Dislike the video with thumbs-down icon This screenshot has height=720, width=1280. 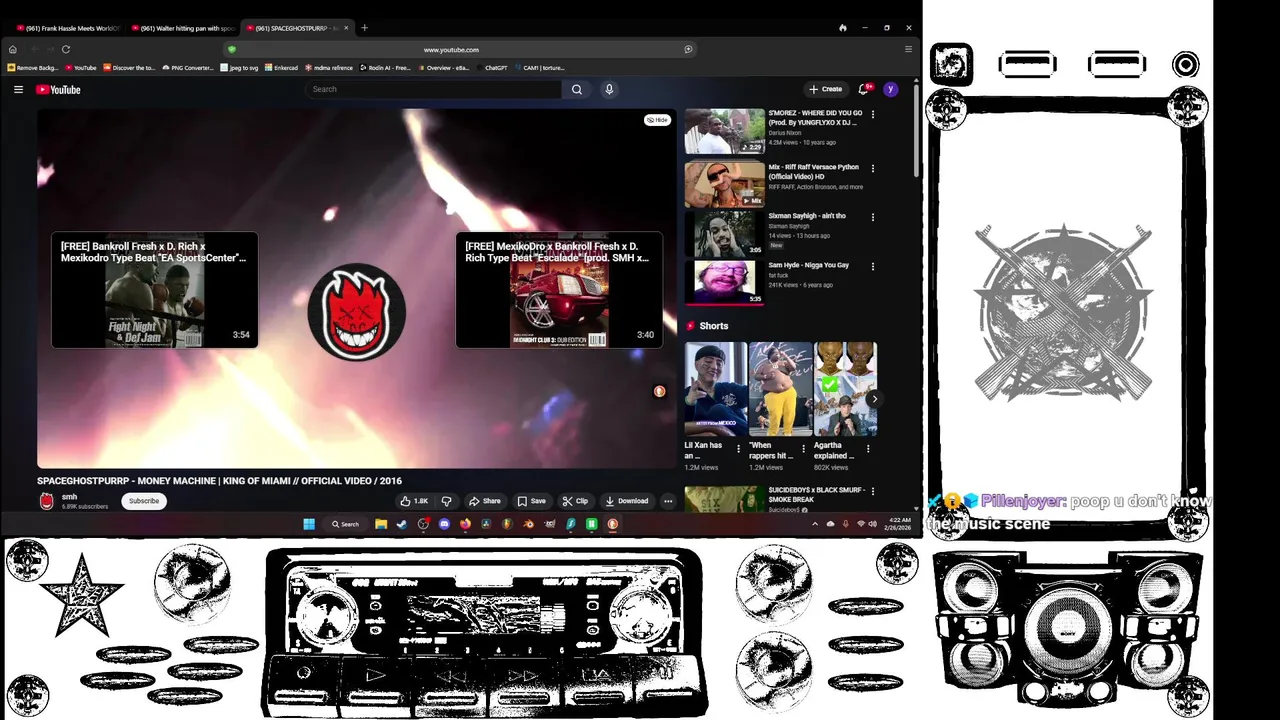tap(446, 501)
